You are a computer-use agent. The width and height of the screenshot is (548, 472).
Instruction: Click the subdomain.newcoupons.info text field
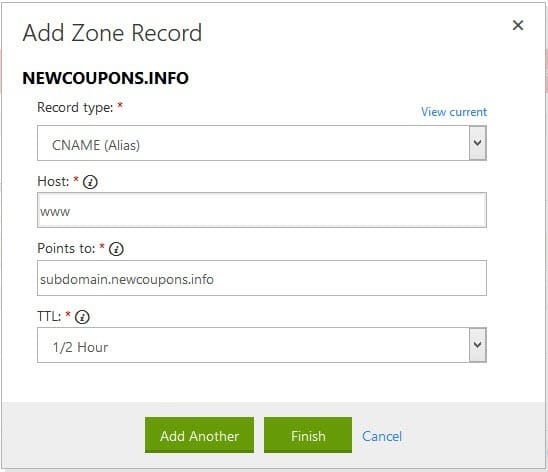coord(262,278)
